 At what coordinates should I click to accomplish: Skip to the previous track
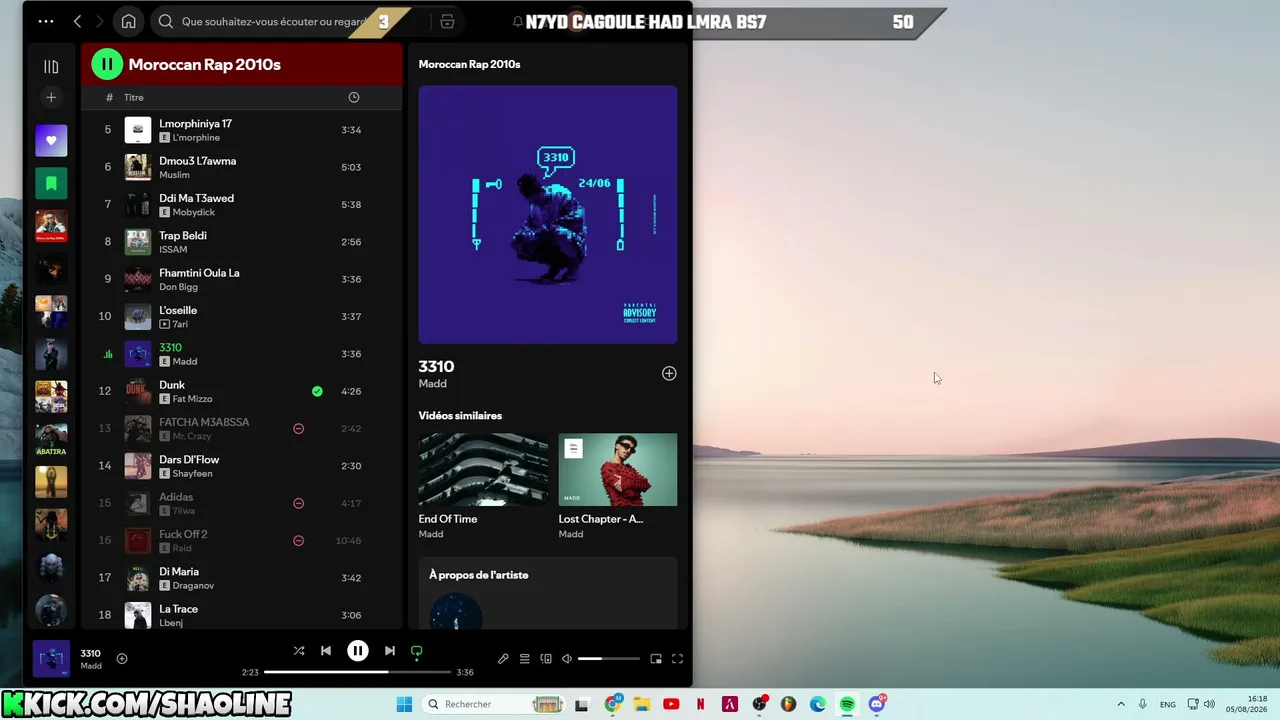(x=326, y=650)
